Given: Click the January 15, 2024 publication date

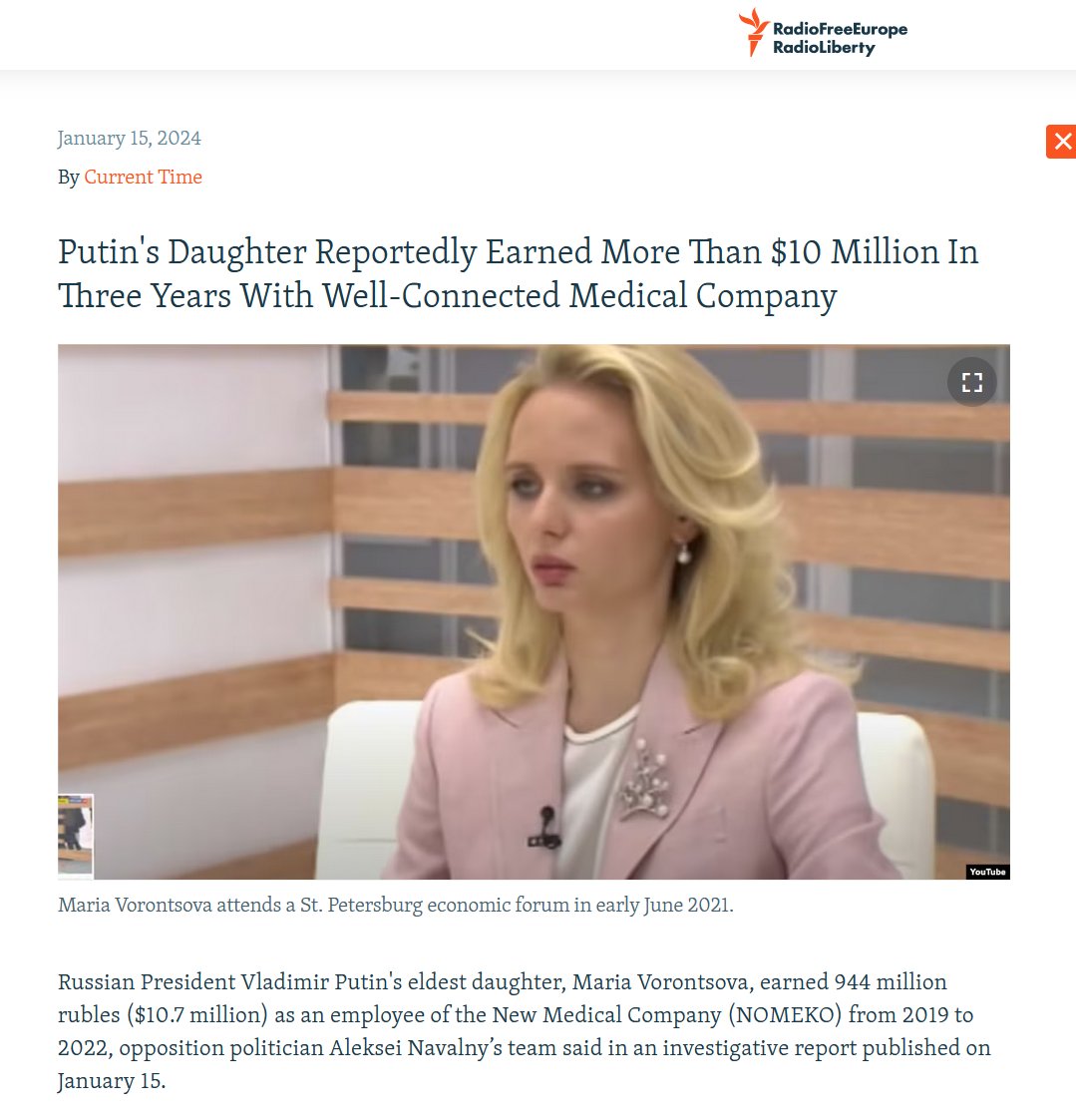Looking at the screenshot, I should click(130, 138).
